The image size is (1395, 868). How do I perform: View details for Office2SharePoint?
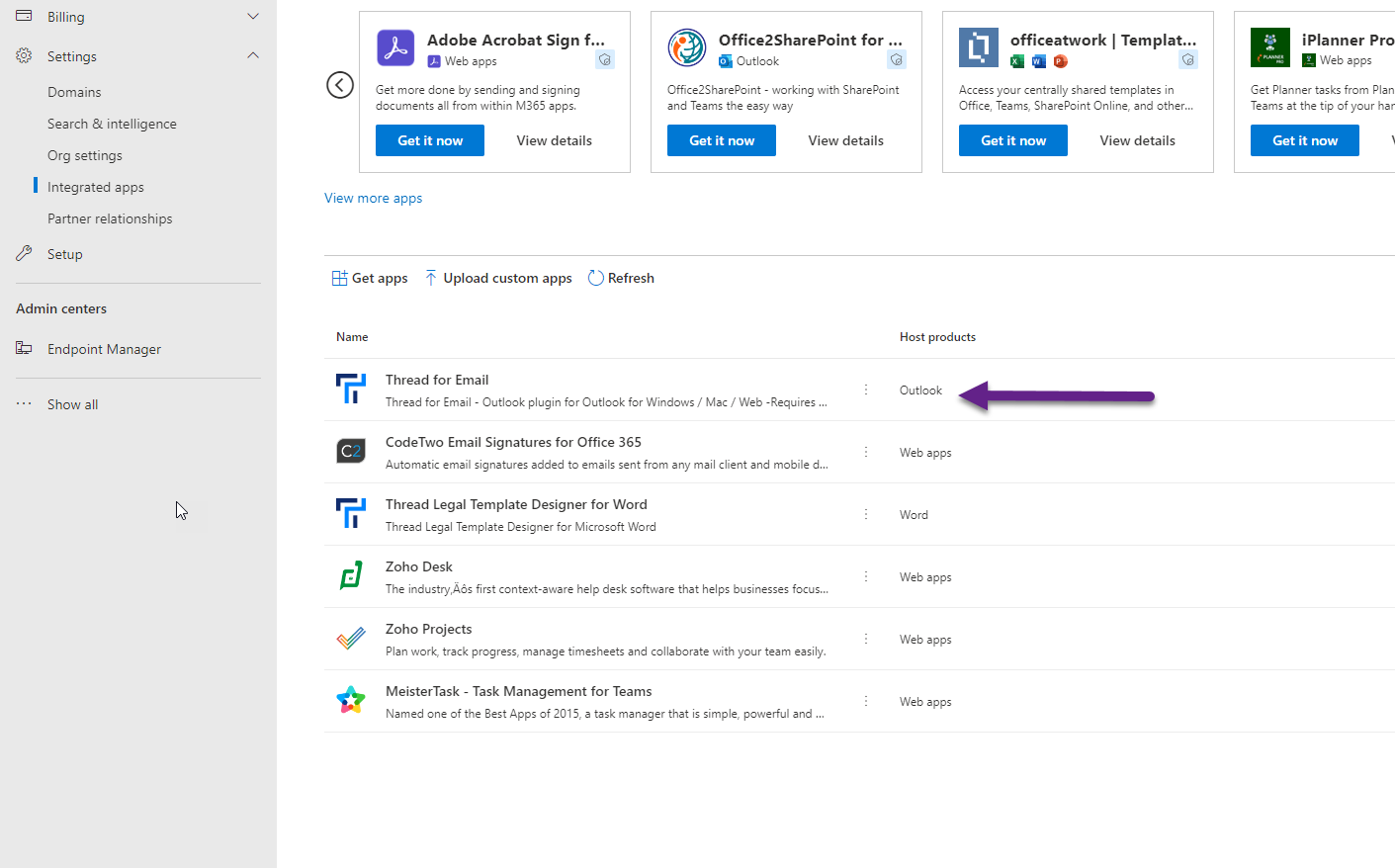(846, 140)
